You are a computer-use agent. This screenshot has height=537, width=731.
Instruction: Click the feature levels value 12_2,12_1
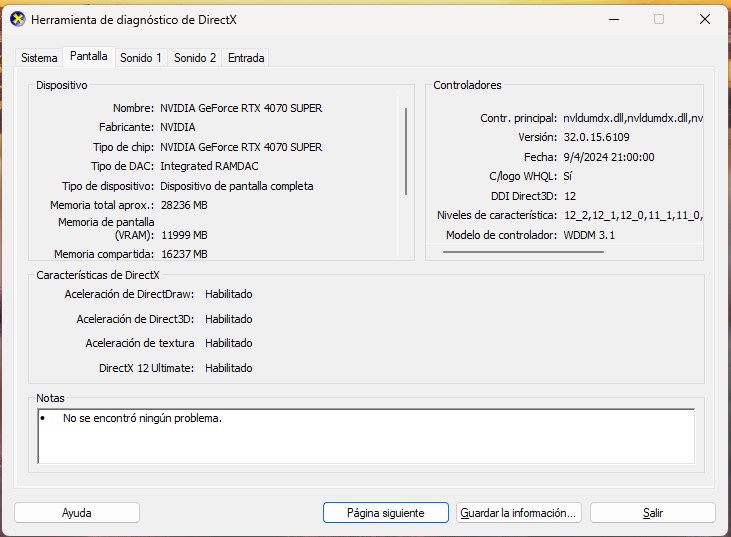[x=633, y=215]
